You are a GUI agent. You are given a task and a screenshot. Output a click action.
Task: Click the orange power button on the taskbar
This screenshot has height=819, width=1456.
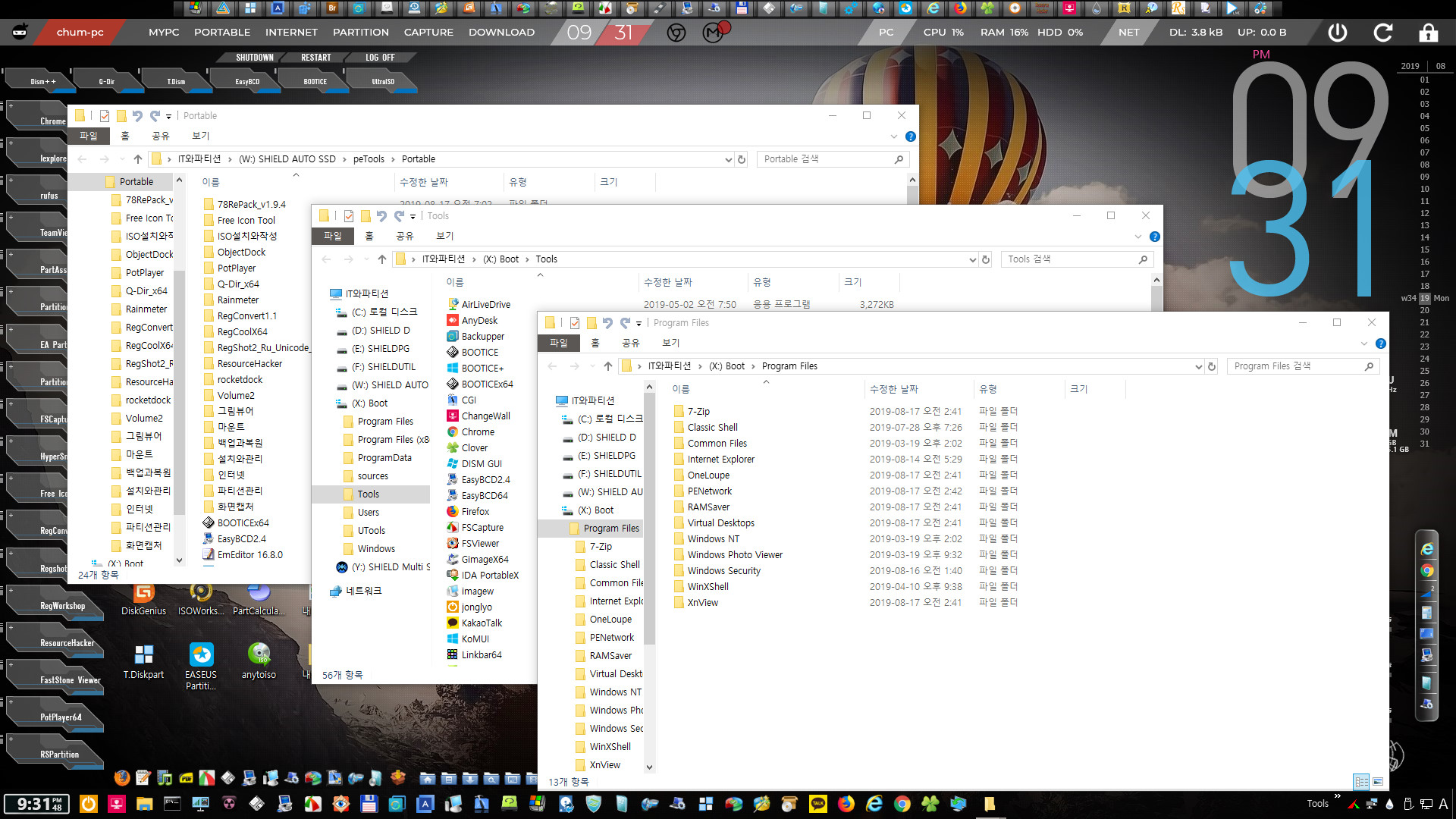pyautogui.click(x=89, y=804)
